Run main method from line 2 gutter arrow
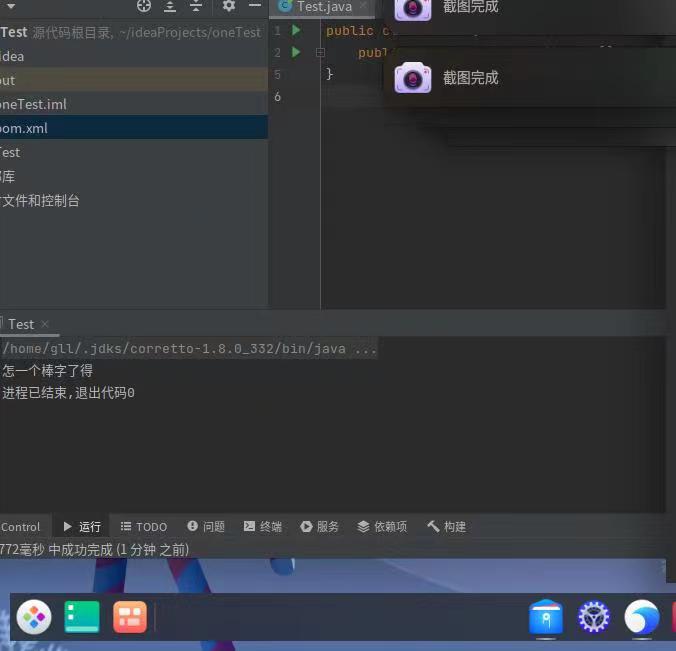This screenshot has height=651, width=676. tap(296, 52)
